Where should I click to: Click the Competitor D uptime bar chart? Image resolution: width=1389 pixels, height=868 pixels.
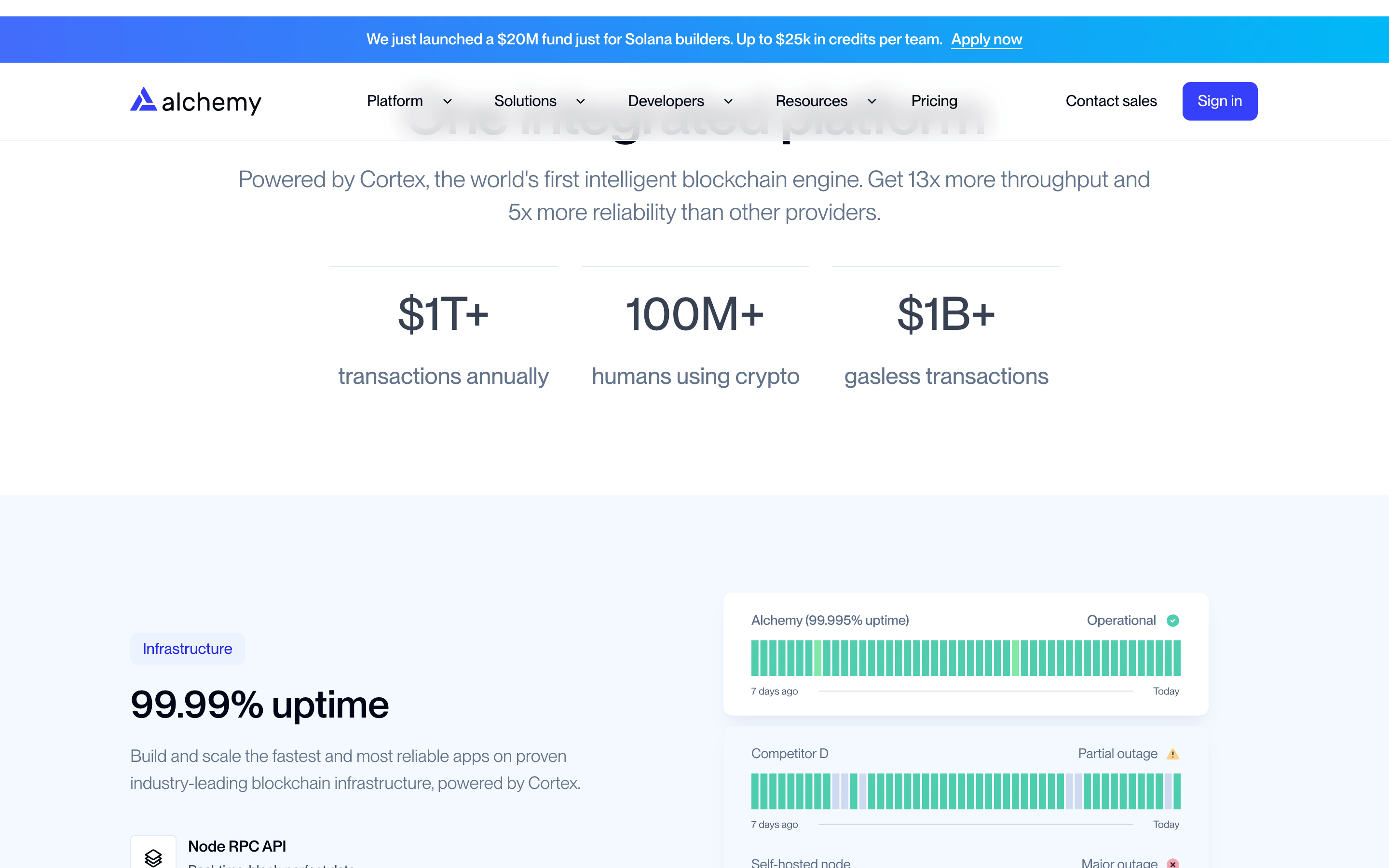[966, 791]
